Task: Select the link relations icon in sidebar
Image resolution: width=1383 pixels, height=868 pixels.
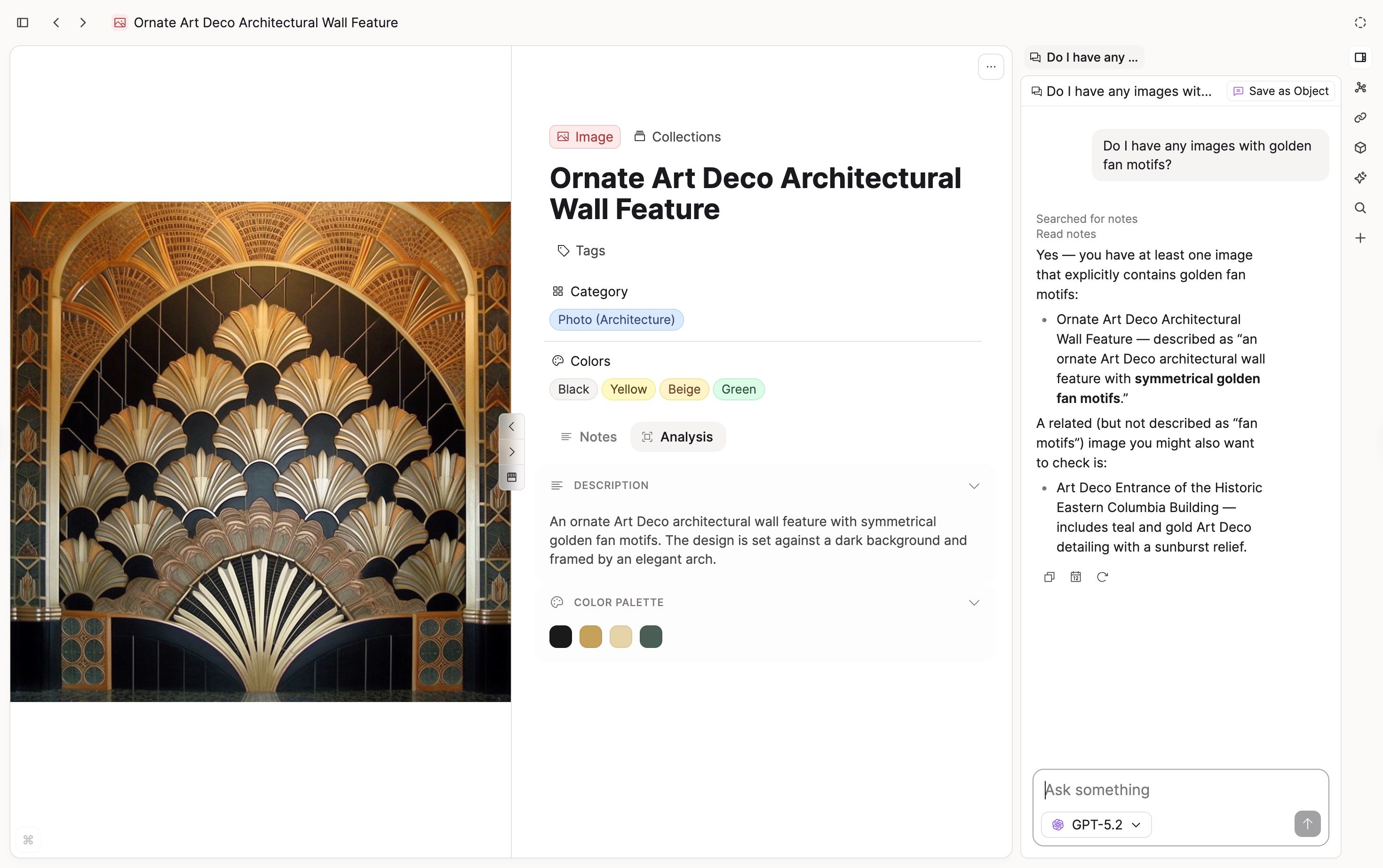Action: (1360, 118)
